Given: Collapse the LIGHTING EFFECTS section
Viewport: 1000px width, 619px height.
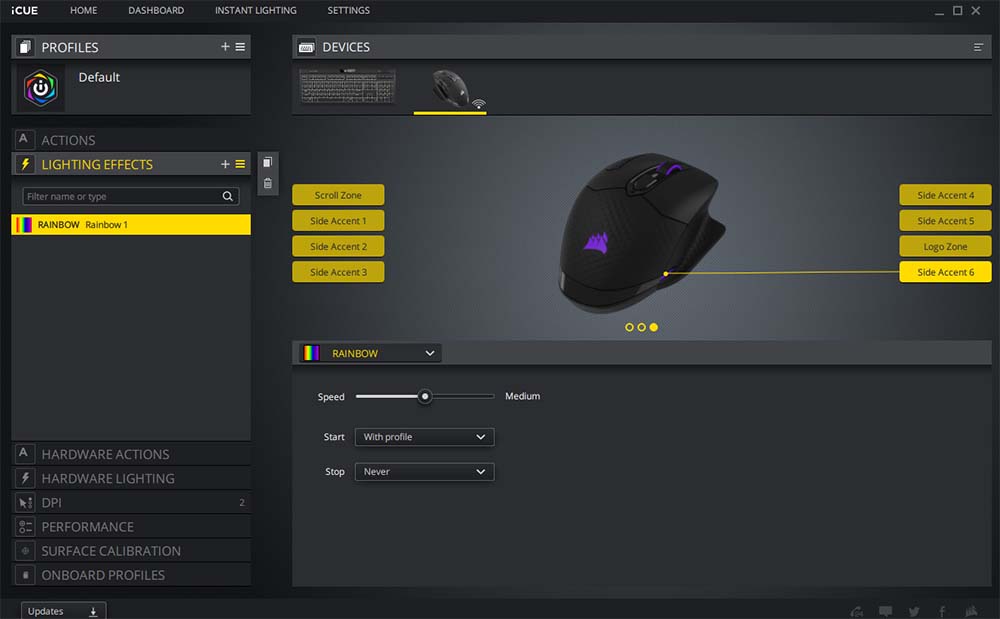Looking at the screenshot, I should [131, 164].
